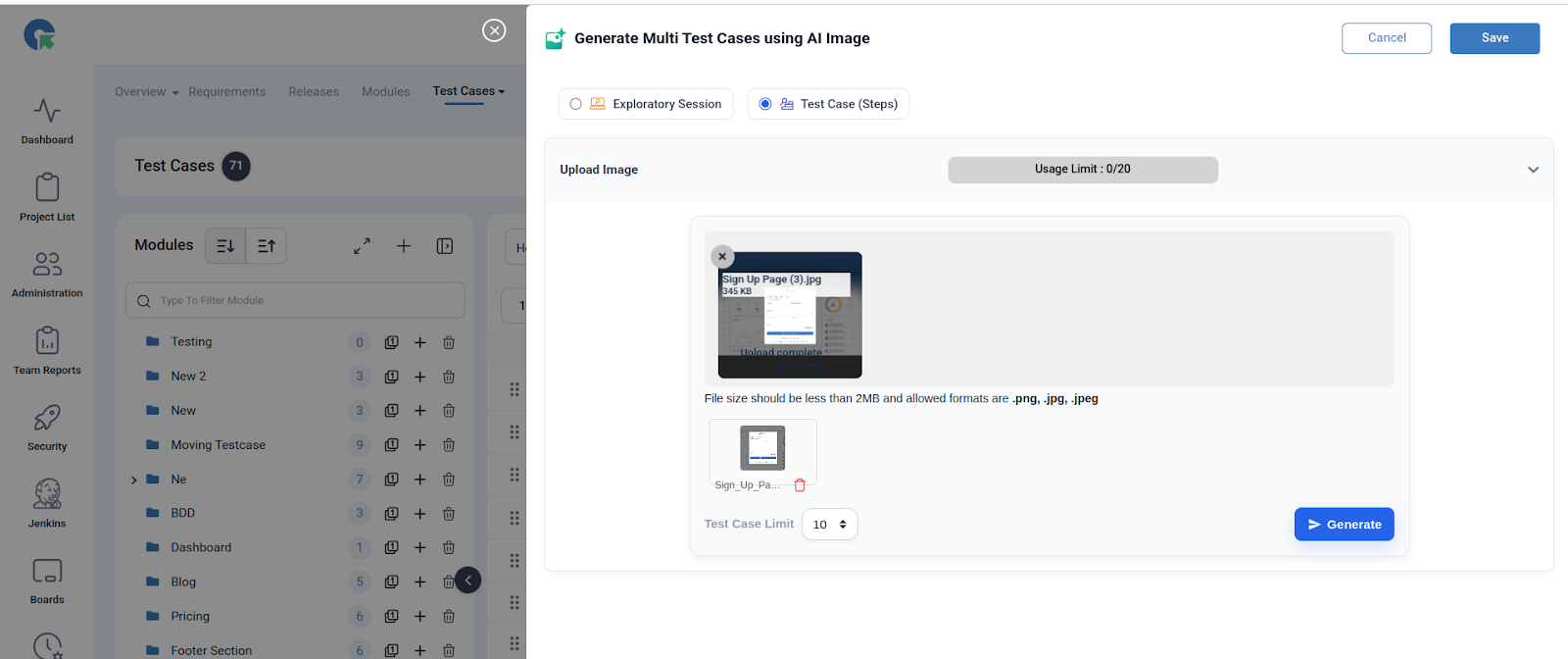Remove the Sign Up Page (3).jpg upload preview
The height and width of the screenshot is (659, 1568).
coord(722,257)
